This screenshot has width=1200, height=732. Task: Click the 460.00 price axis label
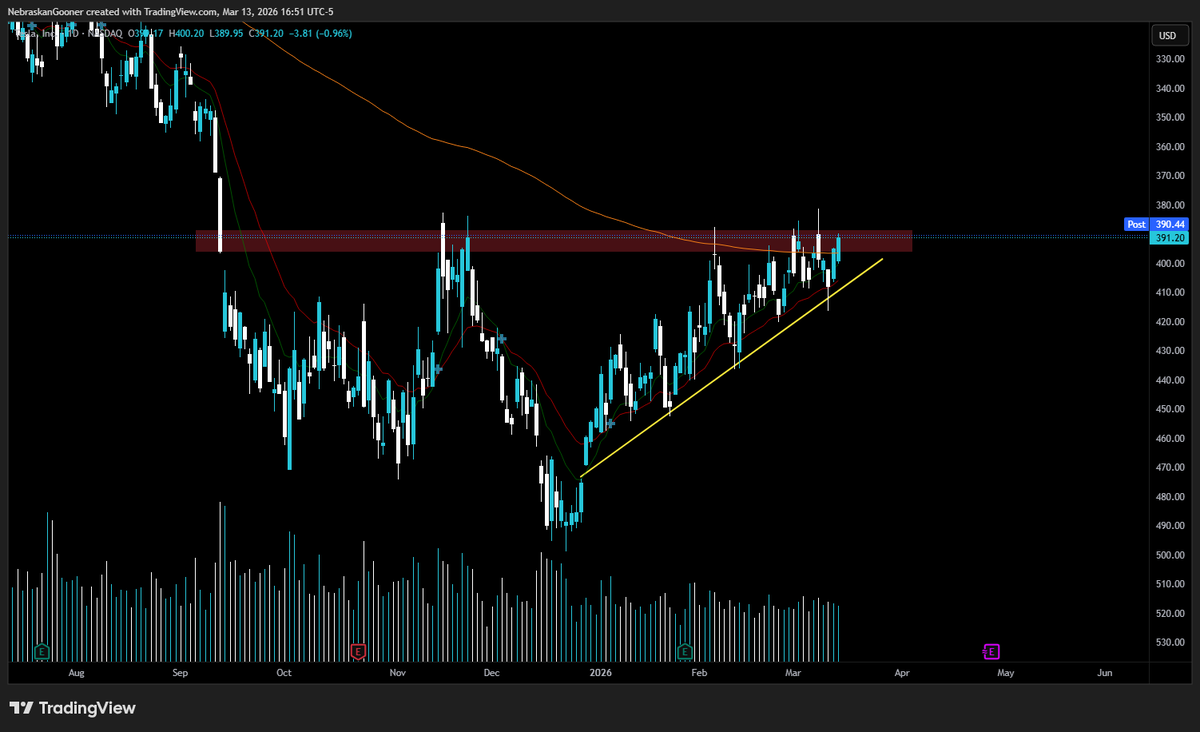[x=1169, y=438]
